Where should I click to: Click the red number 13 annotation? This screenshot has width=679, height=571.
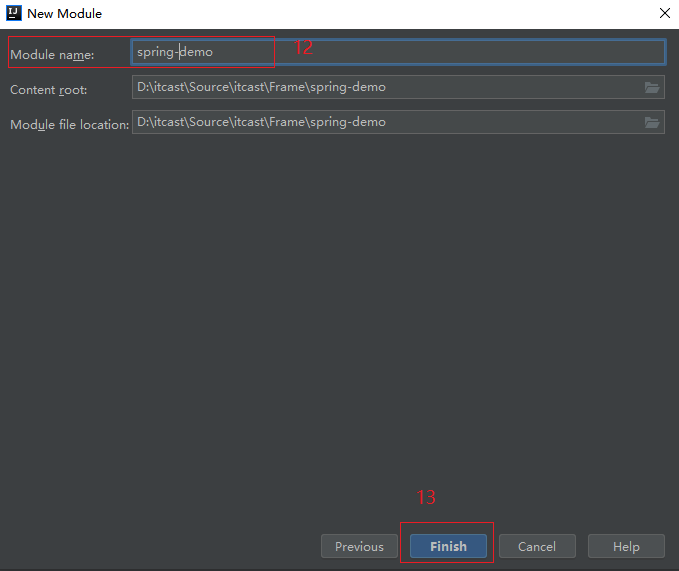426,497
